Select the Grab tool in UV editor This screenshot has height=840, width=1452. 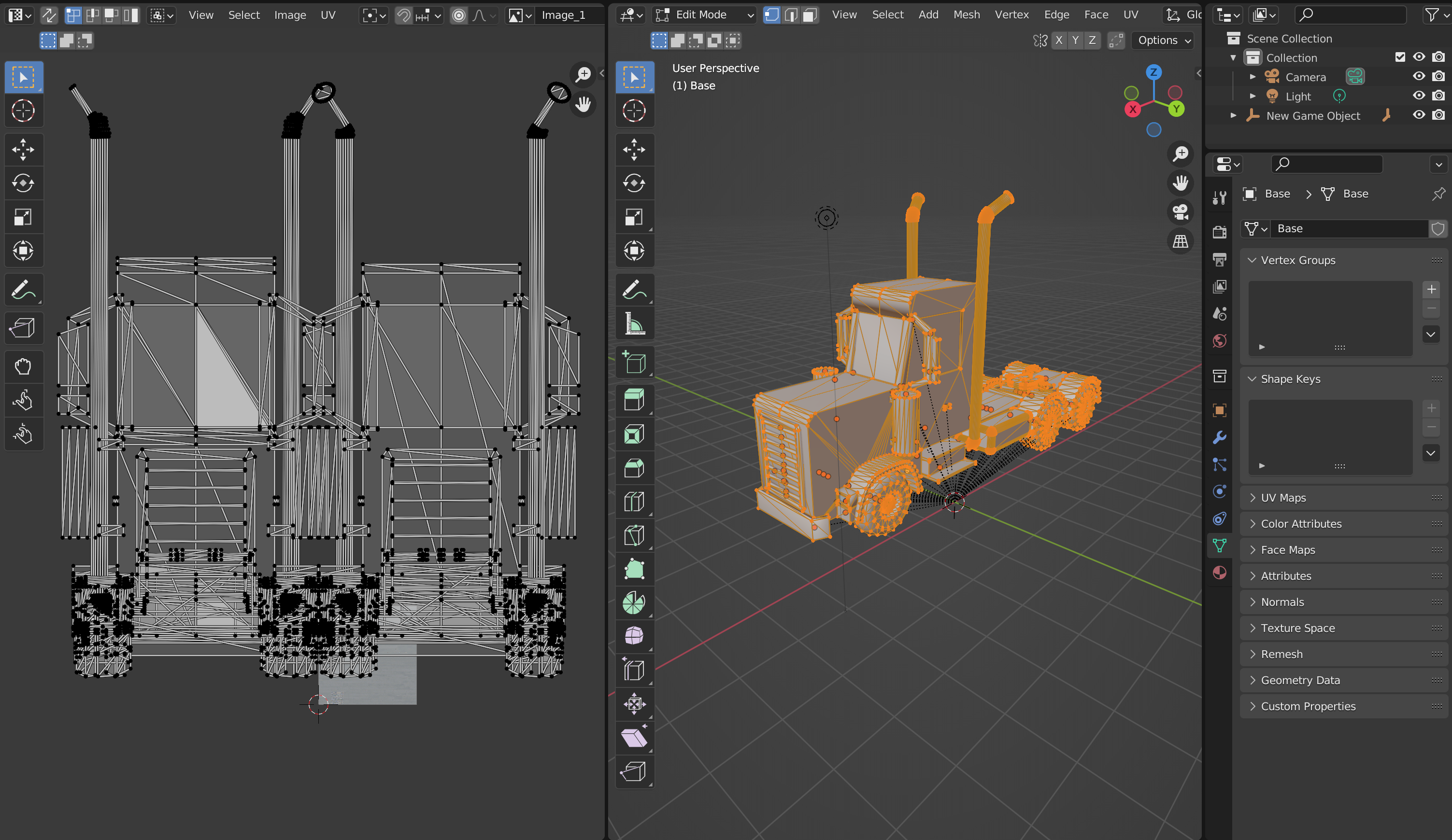click(23, 366)
